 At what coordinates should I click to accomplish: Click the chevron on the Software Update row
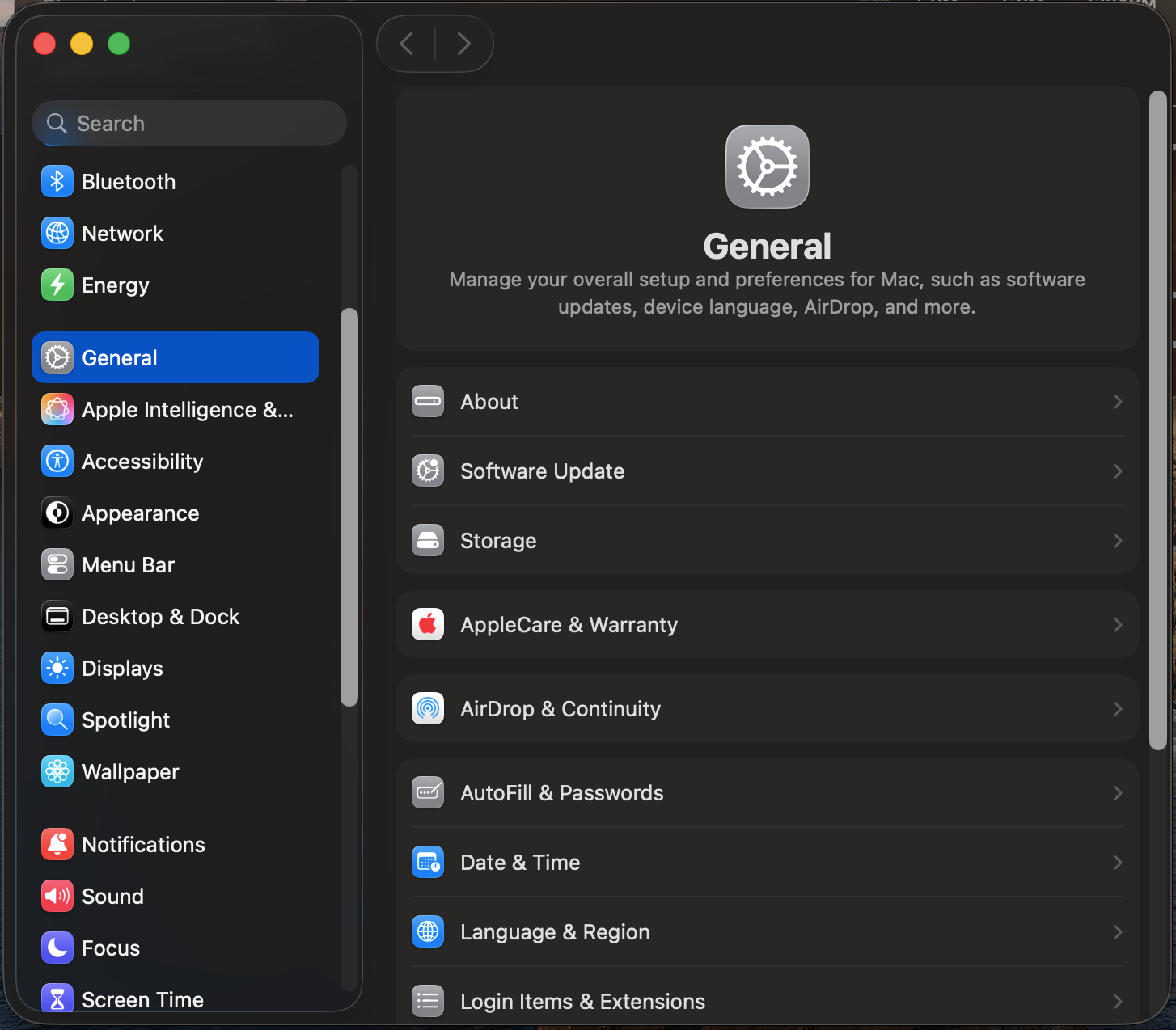(x=1118, y=471)
